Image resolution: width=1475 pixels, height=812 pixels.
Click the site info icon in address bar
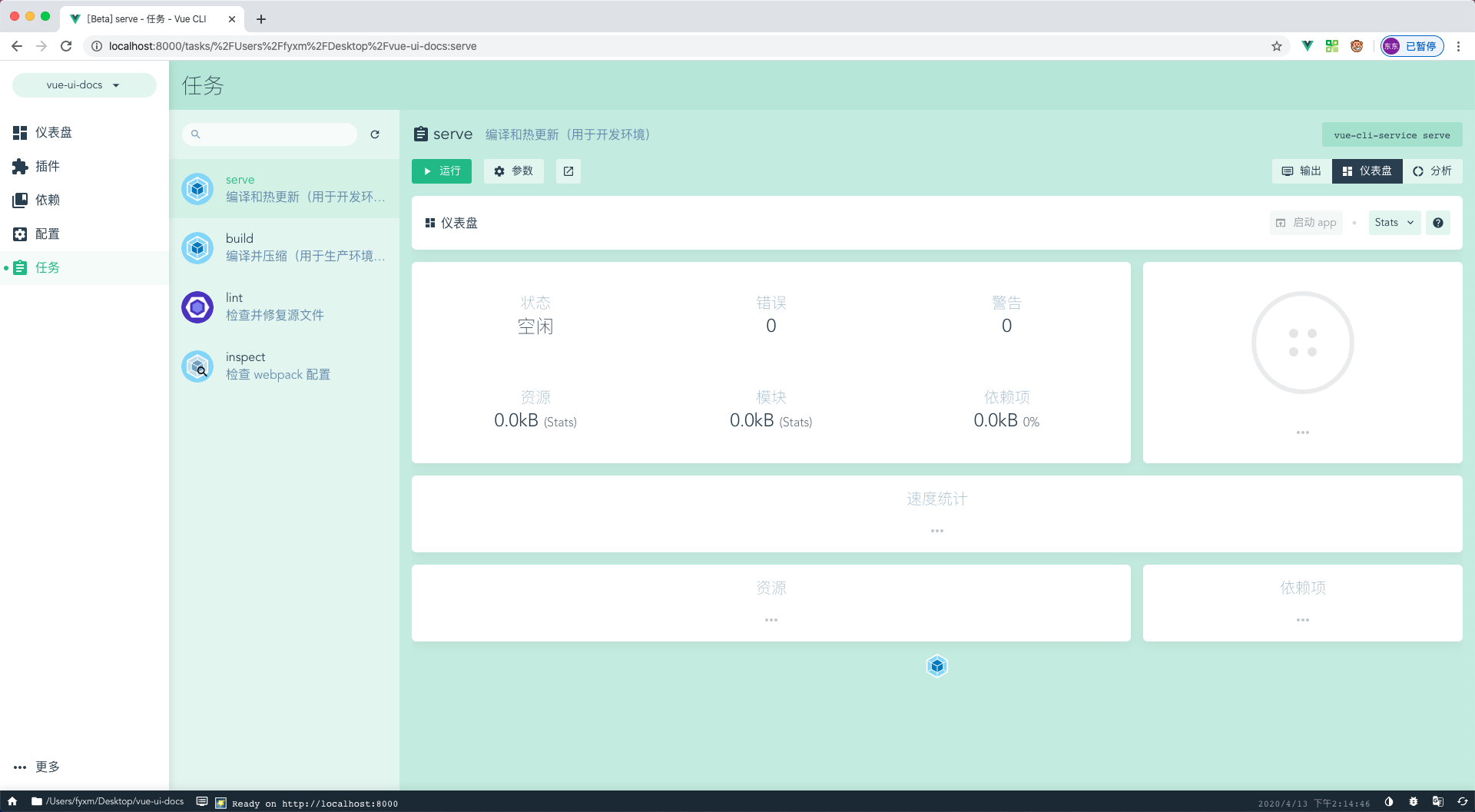(x=97, y=46)
